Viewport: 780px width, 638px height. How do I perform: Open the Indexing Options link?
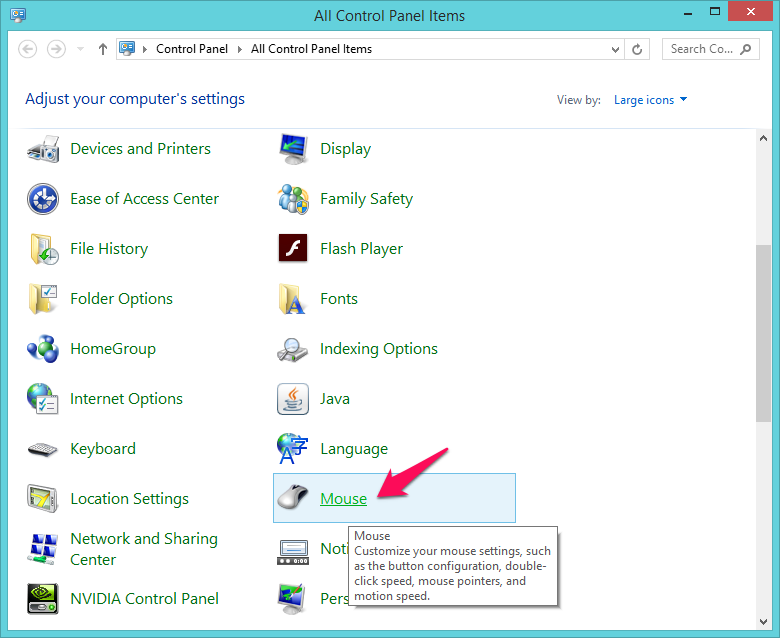point(379,349)
